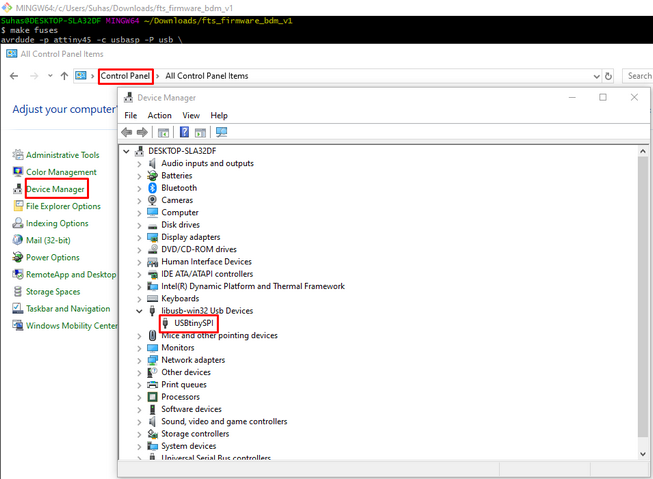Click the Network adapters icon
Viewport: 653px width, 479px height.
click(152, 360)
